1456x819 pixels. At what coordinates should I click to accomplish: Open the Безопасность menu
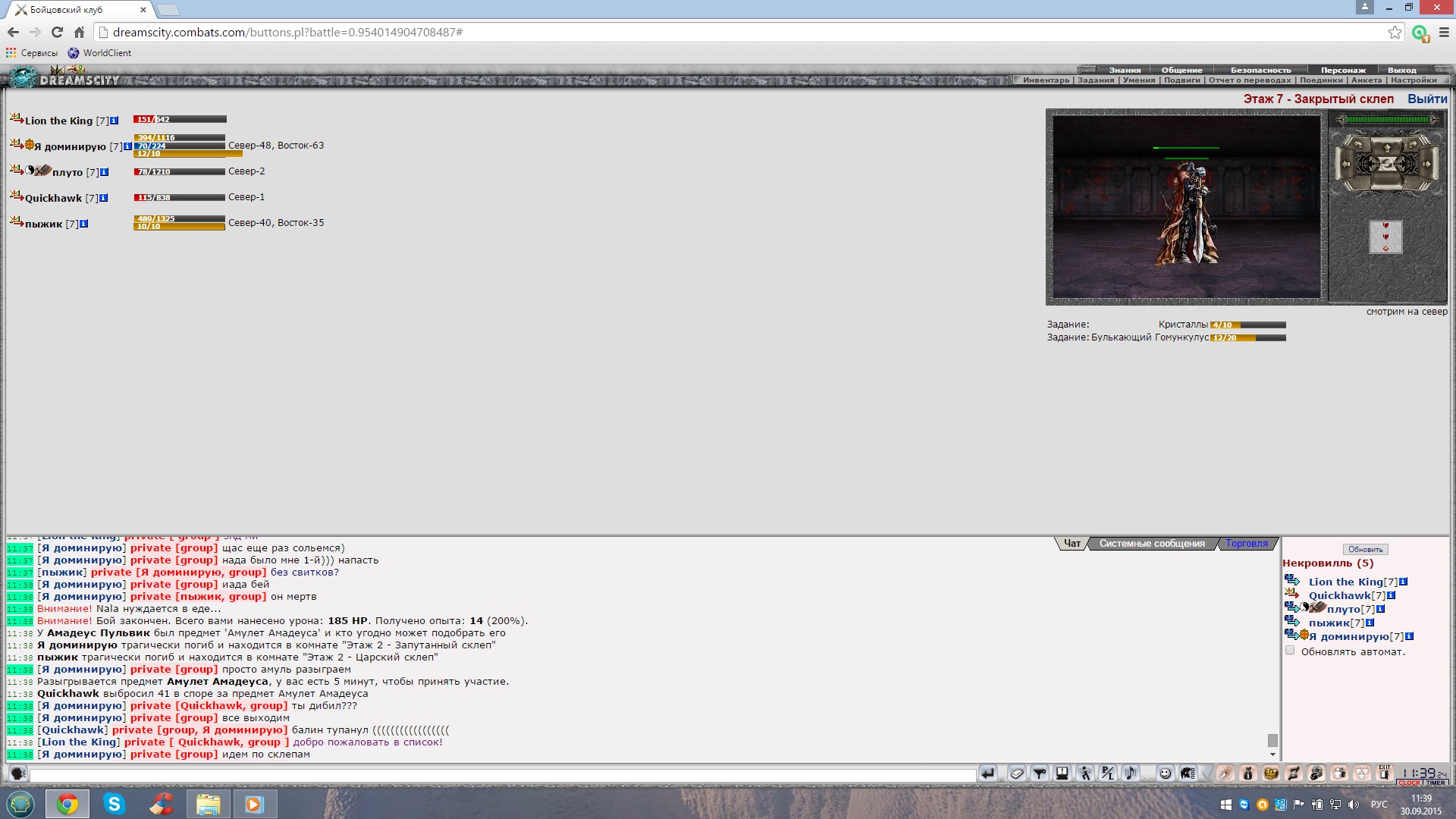(x=1260, y=70)
